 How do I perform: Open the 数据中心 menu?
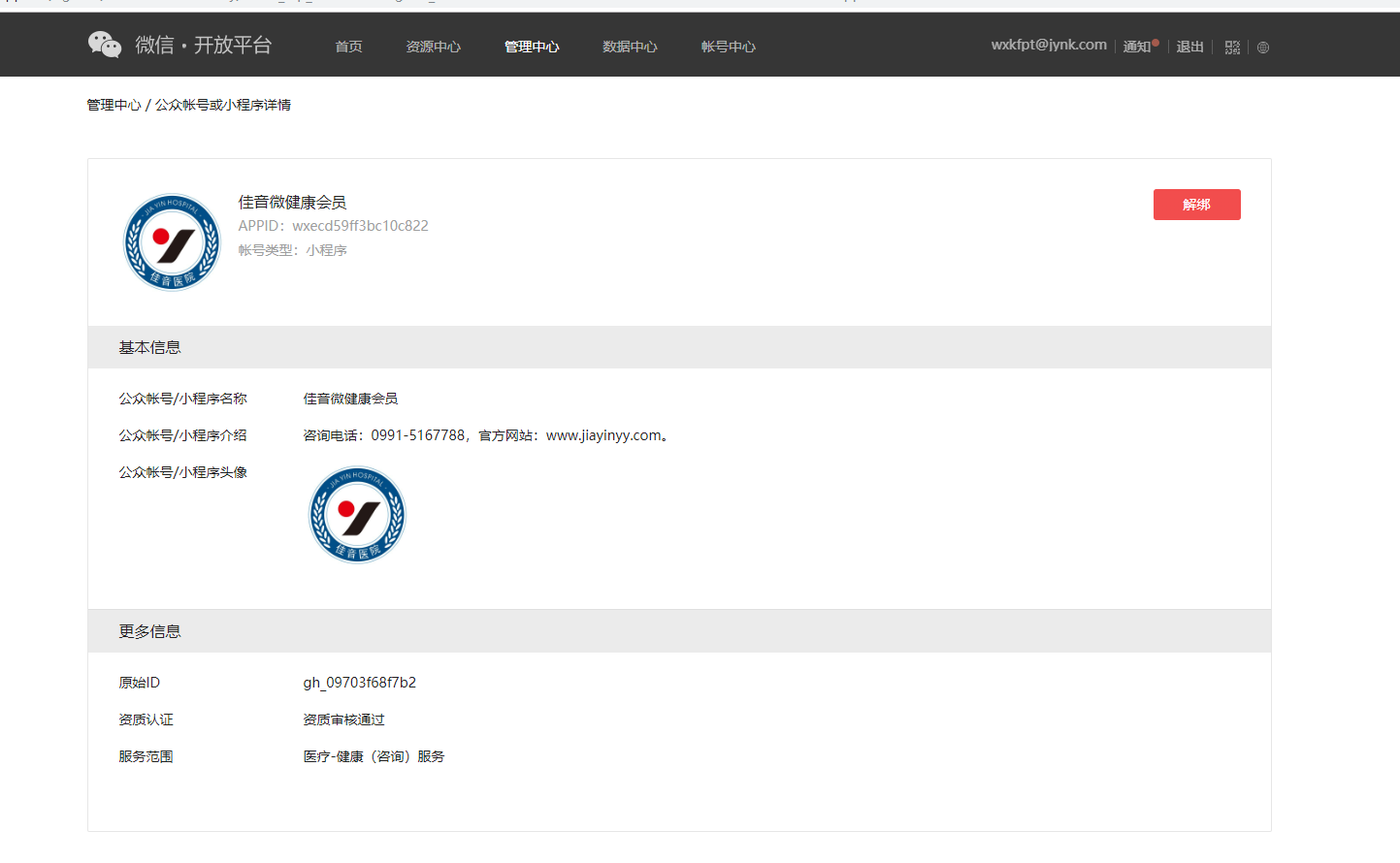630,47
